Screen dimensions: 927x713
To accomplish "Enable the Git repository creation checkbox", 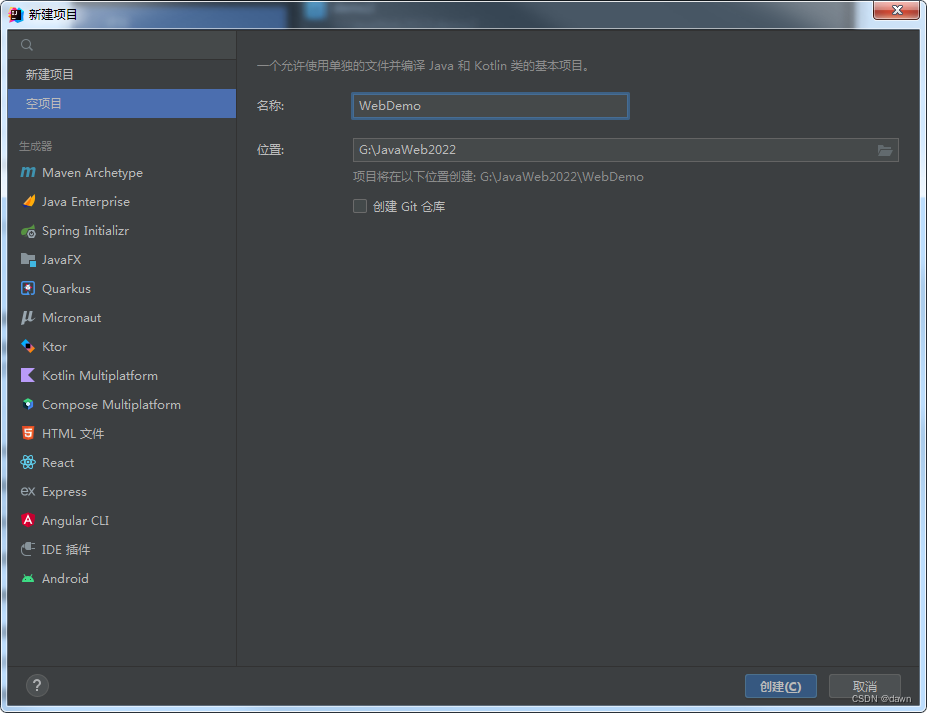I will click(360, 206).
